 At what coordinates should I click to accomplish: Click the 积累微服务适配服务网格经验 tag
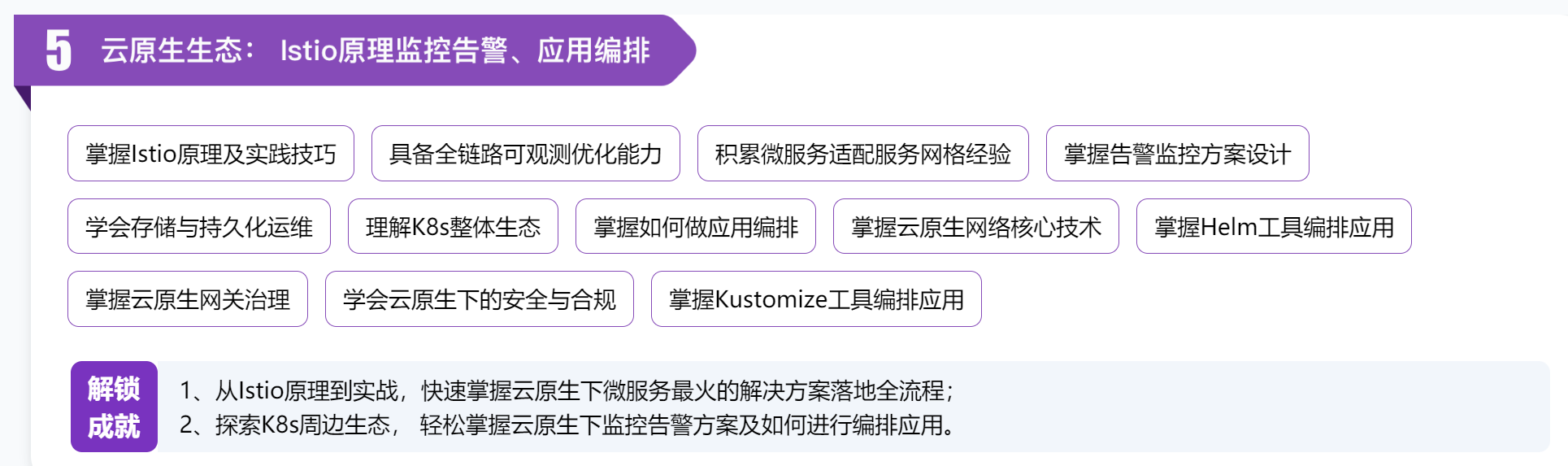[862, 154]
